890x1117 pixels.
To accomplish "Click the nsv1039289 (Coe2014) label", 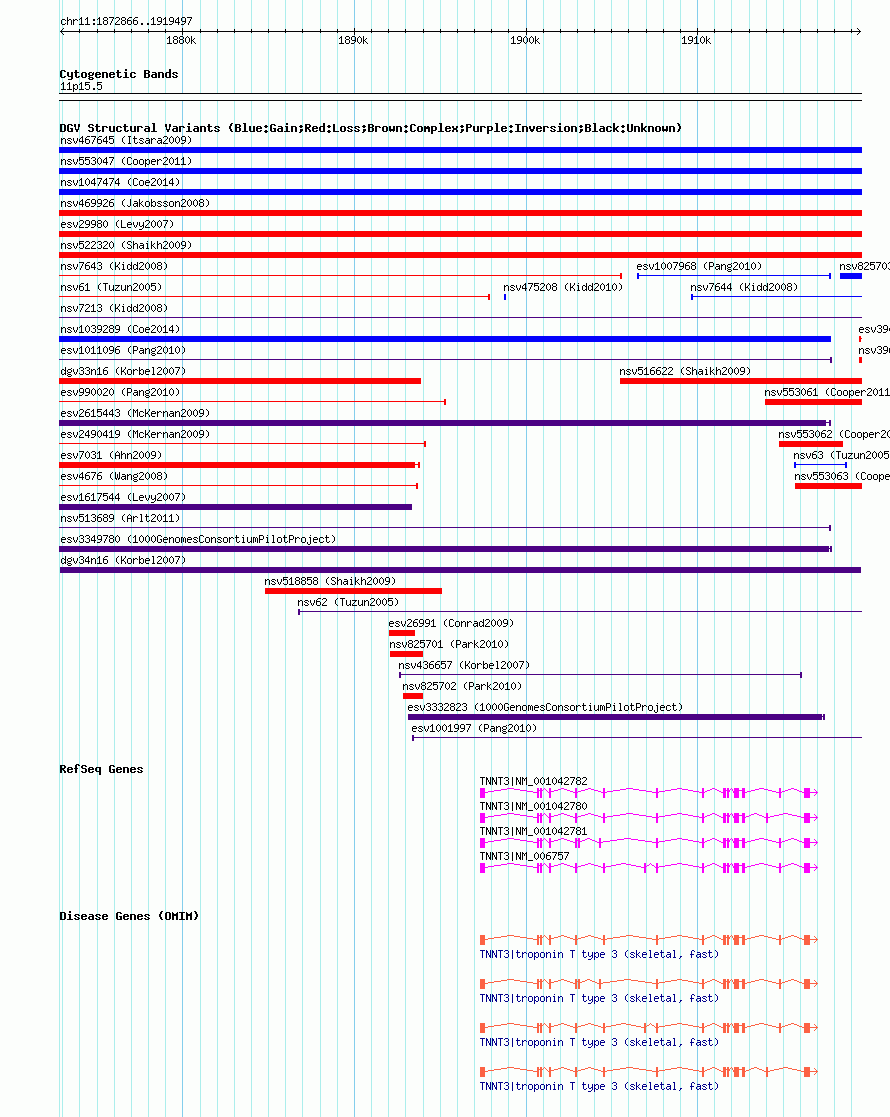I will click(x=120, y=329).
